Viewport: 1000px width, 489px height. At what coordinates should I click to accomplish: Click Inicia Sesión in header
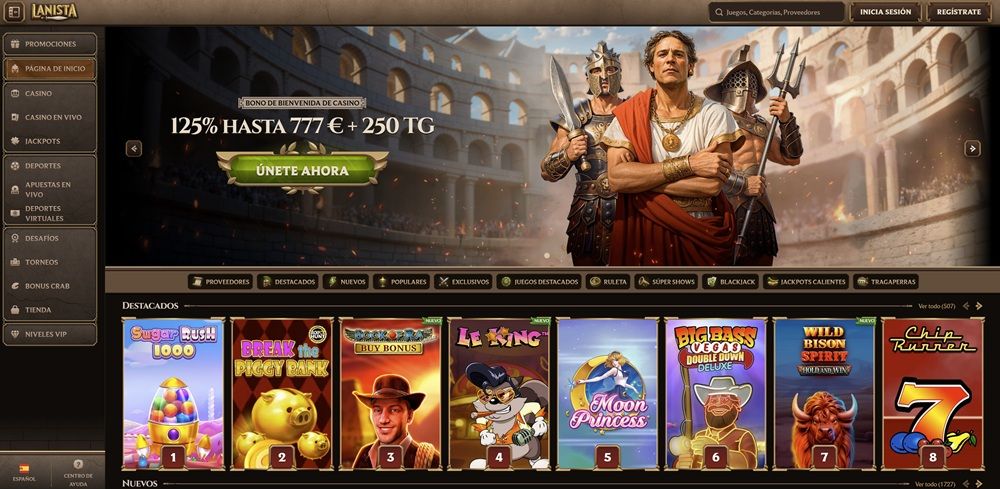885,11
